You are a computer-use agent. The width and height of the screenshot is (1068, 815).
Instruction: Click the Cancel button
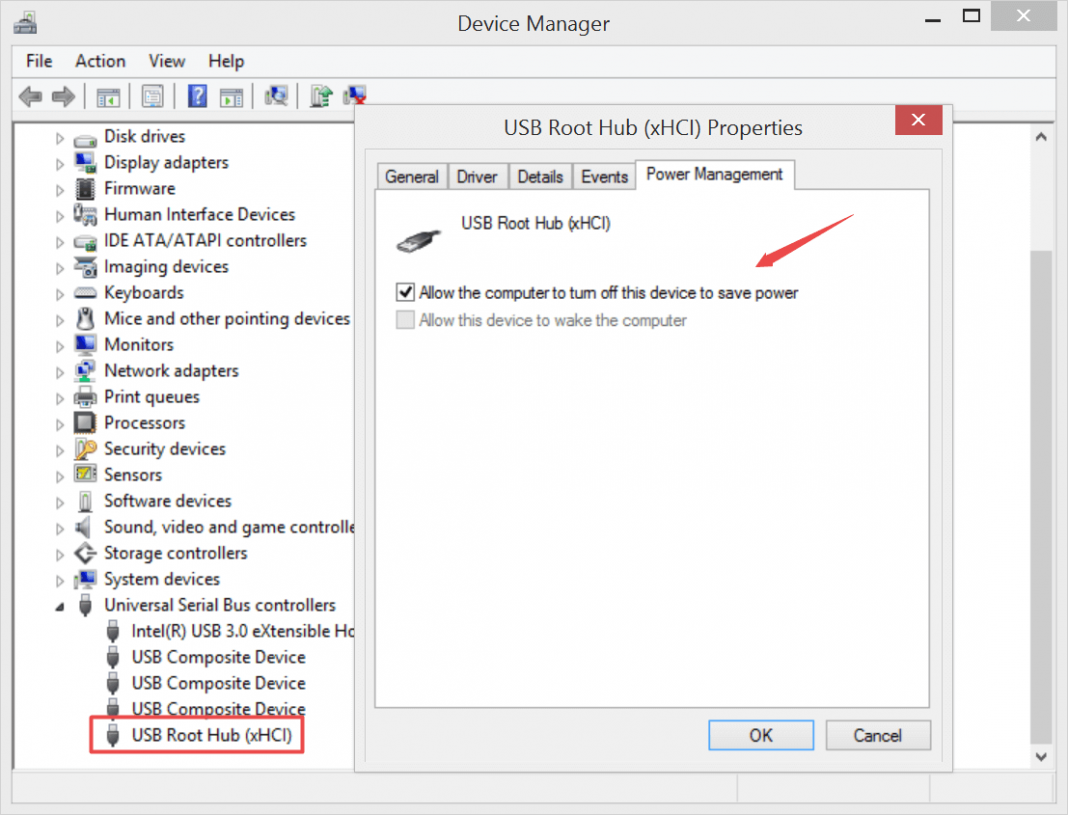878,735
